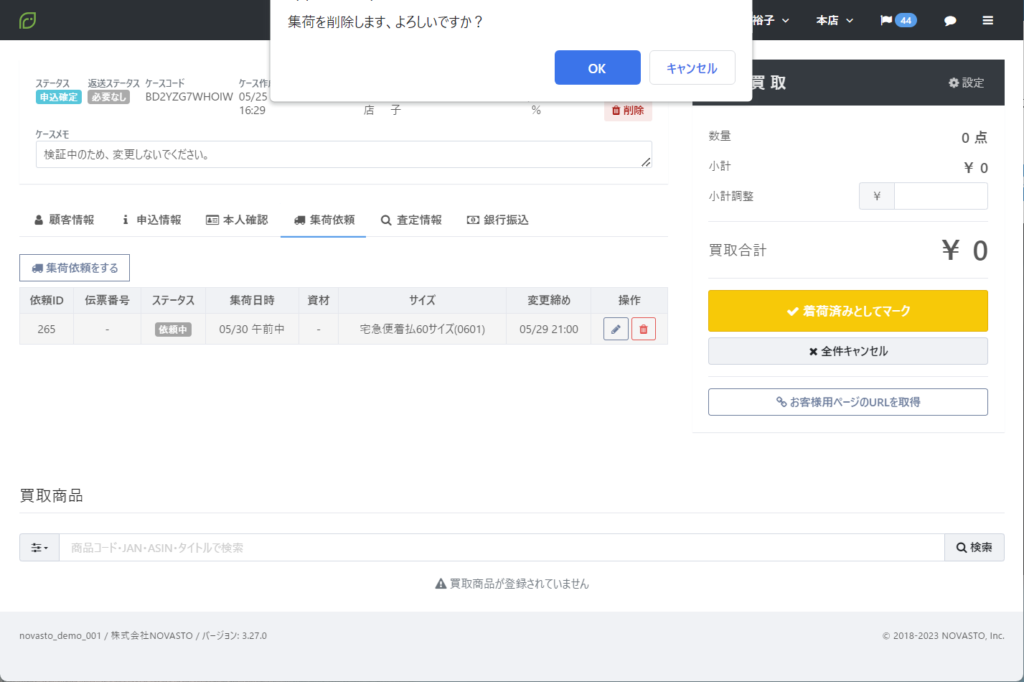
Task: Open the hamburger menu icon
Action: [x=988, y=20]
